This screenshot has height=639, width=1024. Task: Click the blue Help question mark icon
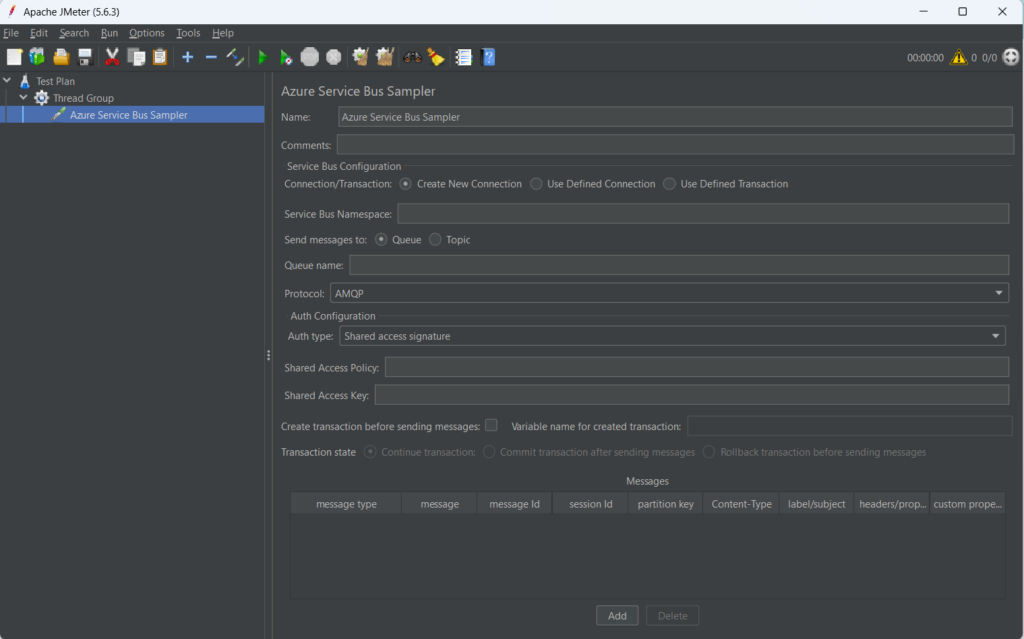pyautogui.click(x=488, y=58)
